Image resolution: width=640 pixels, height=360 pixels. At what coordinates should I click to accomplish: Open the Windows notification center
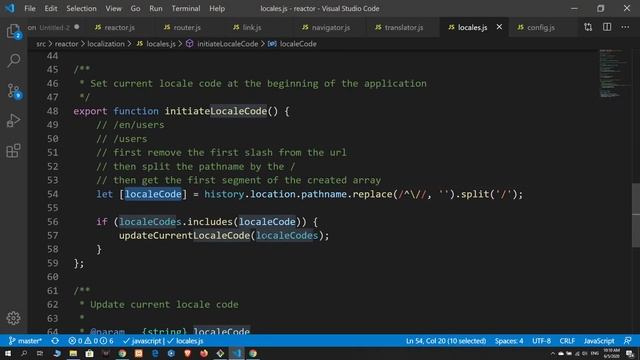coord(630,353)
